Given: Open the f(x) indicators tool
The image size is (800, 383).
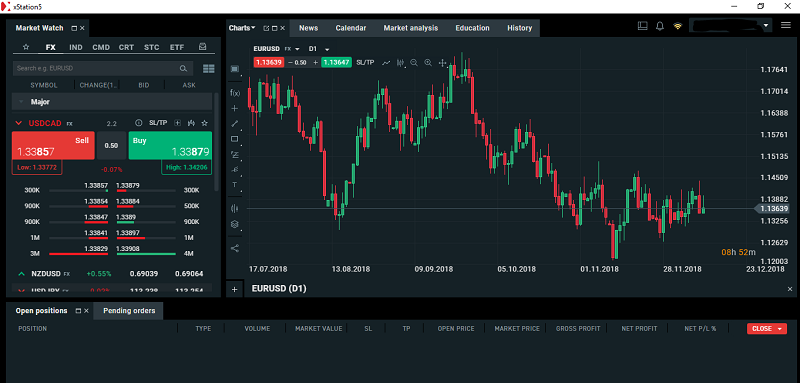Looking at the screenshot, I should coord(235,93).
